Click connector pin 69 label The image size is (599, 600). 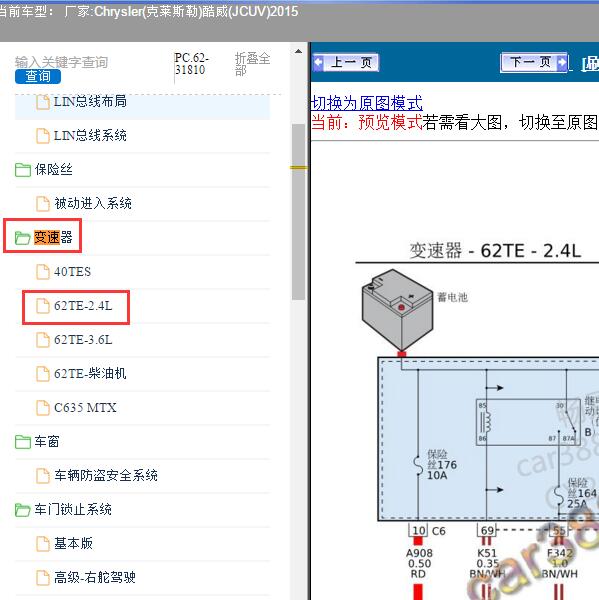(487, 531)
